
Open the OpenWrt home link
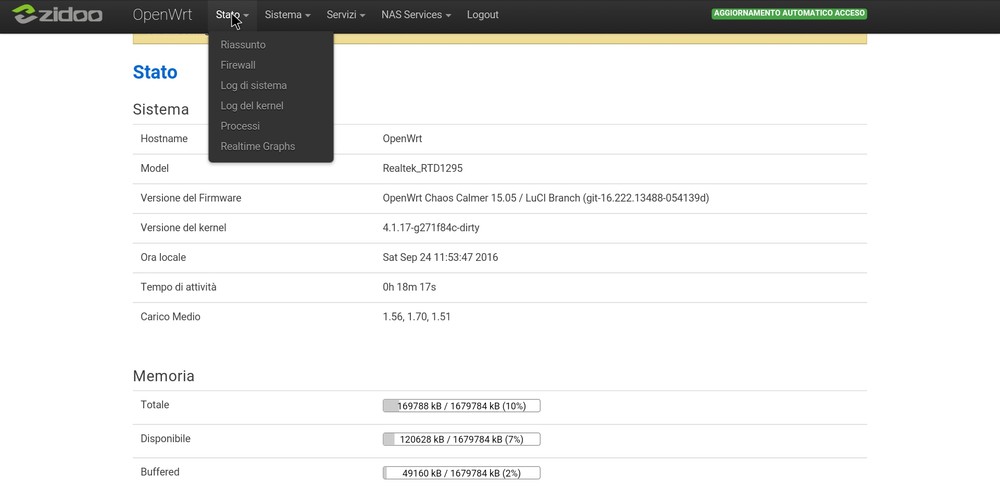pyautogui.click(x=162, y=15)
